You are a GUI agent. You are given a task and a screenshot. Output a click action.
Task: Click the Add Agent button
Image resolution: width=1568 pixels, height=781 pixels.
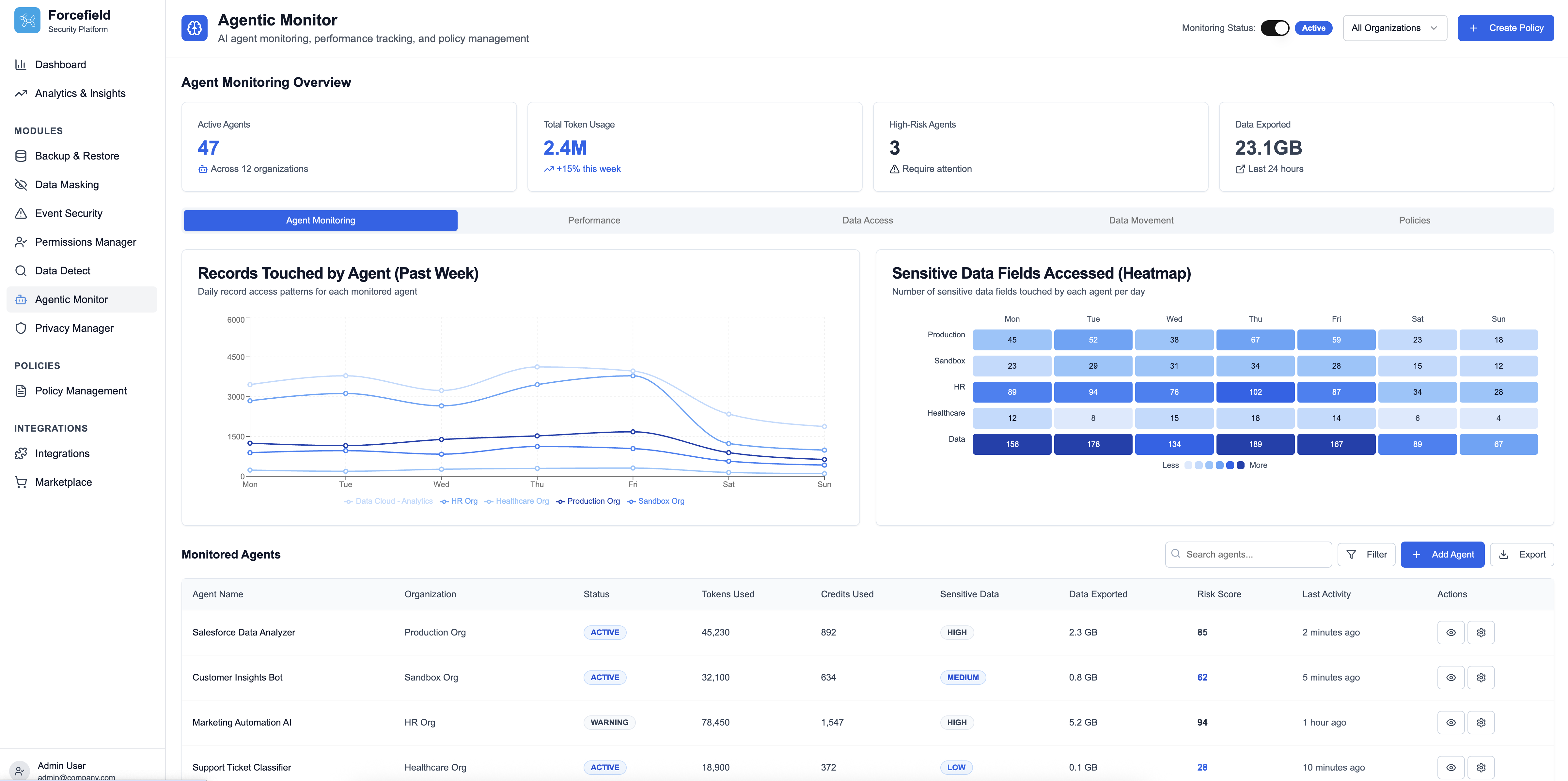pos(1442,554)
